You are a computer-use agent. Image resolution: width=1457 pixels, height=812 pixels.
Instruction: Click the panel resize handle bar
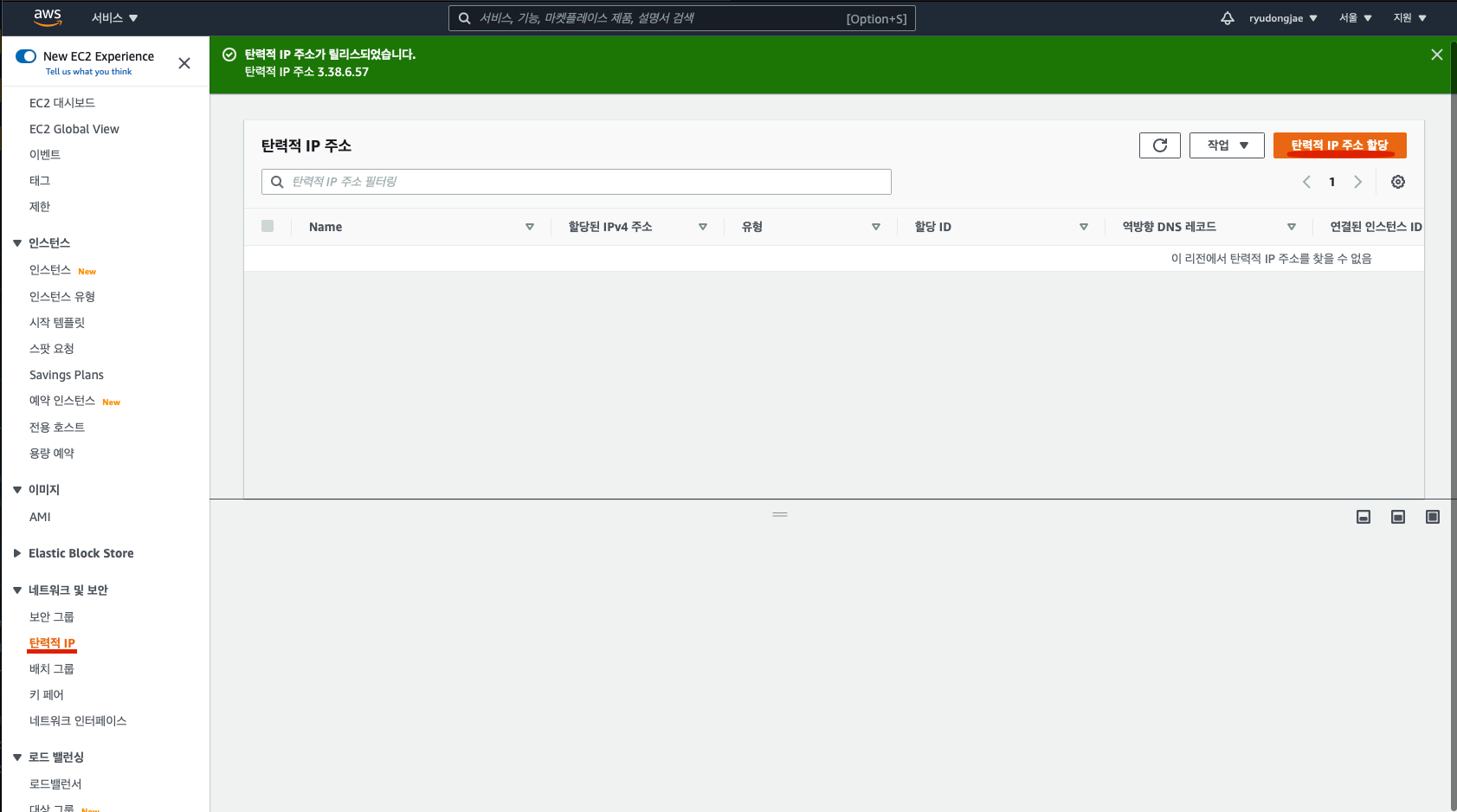780,514
